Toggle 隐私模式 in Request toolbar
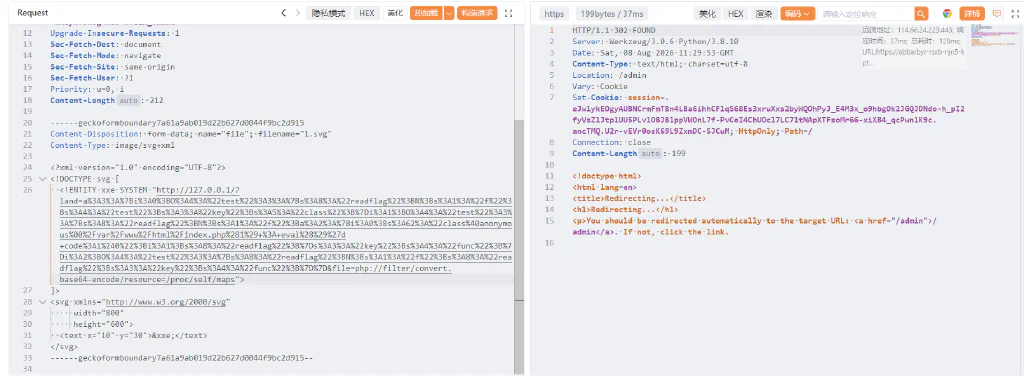The image size is (1024, 380). pyautogui.click(x=328, y=13)
